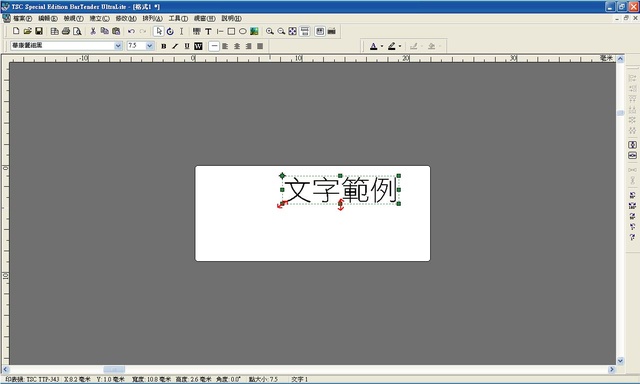Zoom in with magnifier plus

pyautogui.click(x=270, y=31)
